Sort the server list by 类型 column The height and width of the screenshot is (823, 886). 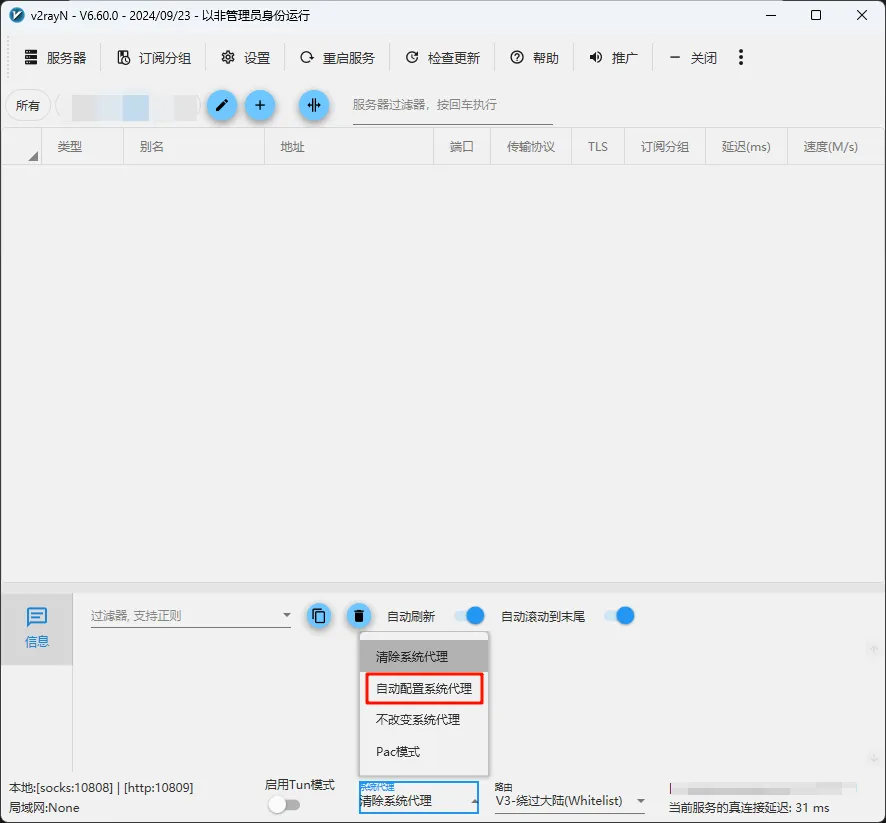82,147
